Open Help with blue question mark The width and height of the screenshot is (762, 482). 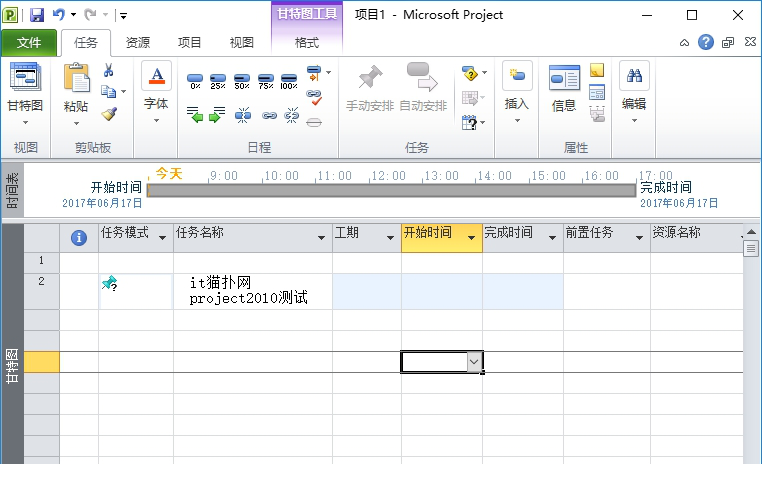[x=706, y=42]
